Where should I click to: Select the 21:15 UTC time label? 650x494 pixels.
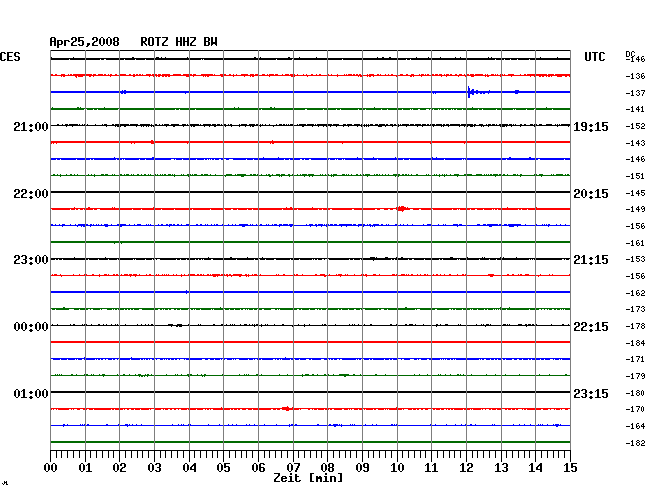(591, 260)
